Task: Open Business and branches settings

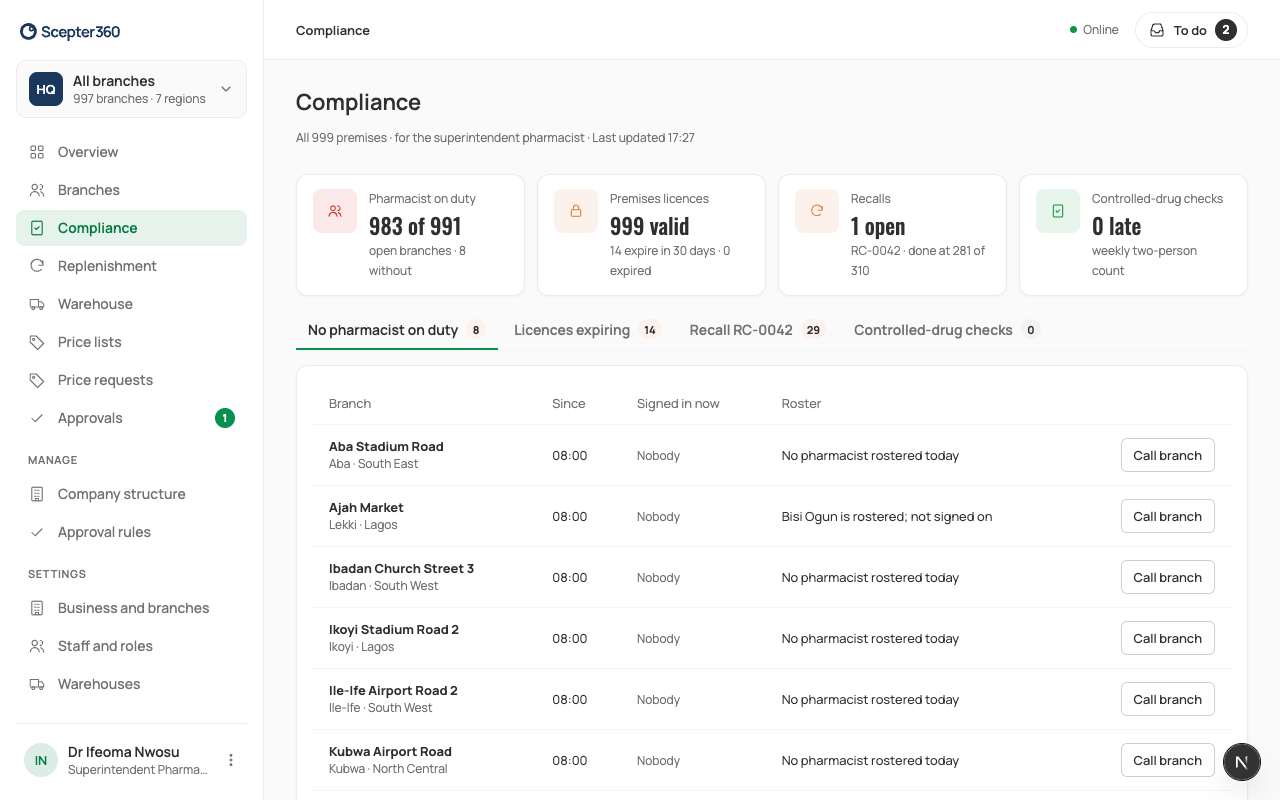Action: (x=131, y=608)
